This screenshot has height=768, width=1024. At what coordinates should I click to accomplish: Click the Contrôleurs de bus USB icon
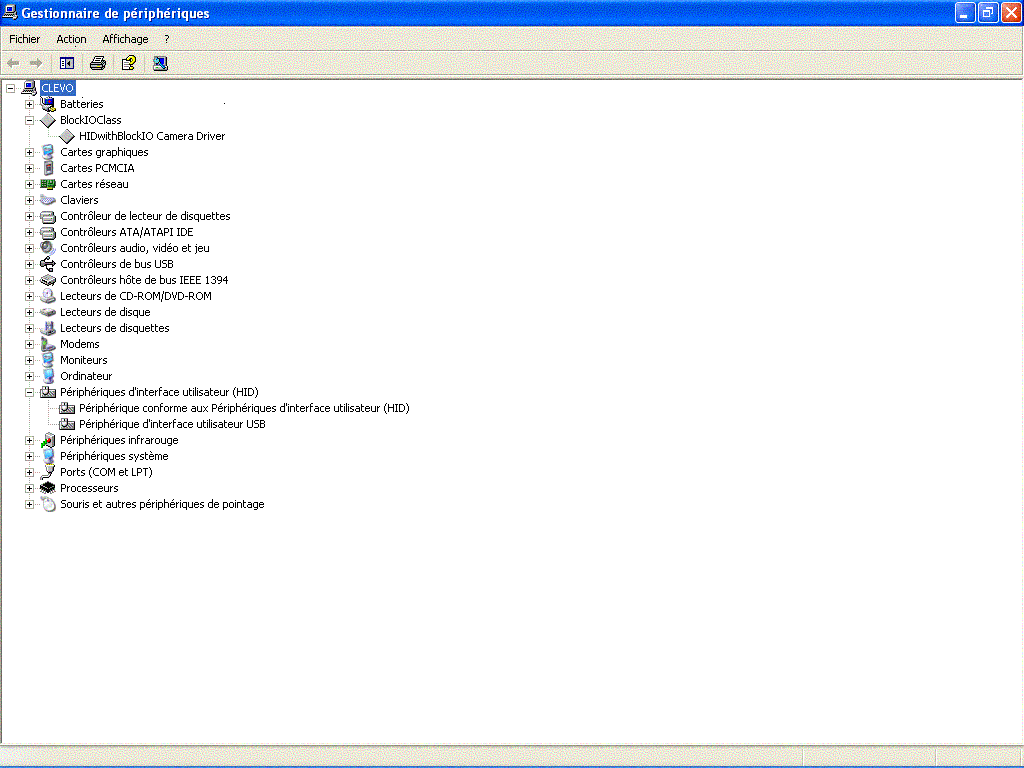point(48,264)
